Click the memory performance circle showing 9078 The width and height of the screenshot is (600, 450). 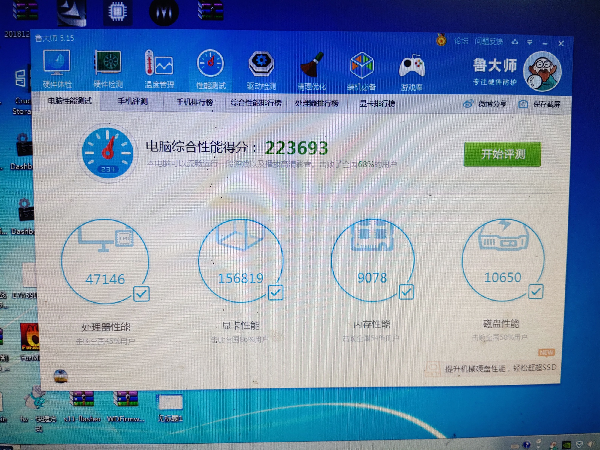372,260
